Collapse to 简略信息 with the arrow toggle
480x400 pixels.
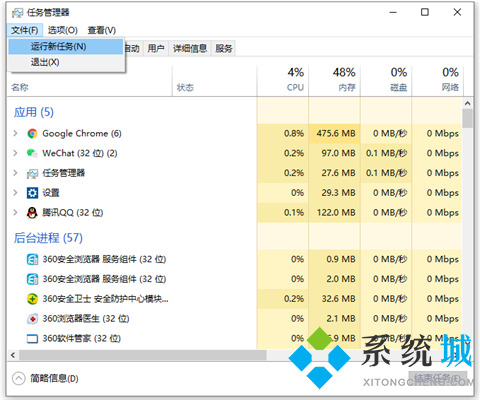(x=19, y=378)
